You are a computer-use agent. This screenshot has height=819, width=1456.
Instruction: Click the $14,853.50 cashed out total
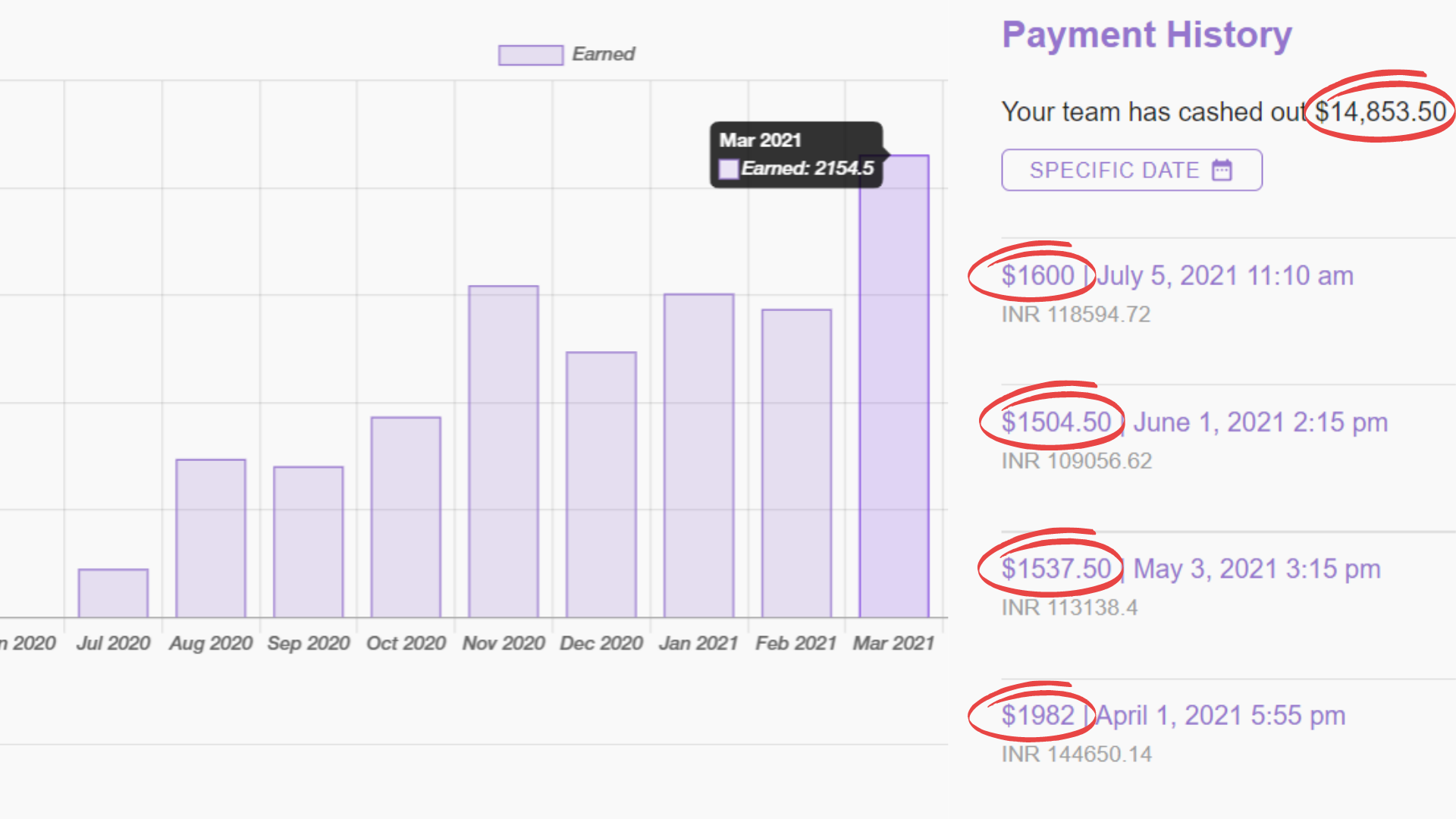pos(1380,111)
